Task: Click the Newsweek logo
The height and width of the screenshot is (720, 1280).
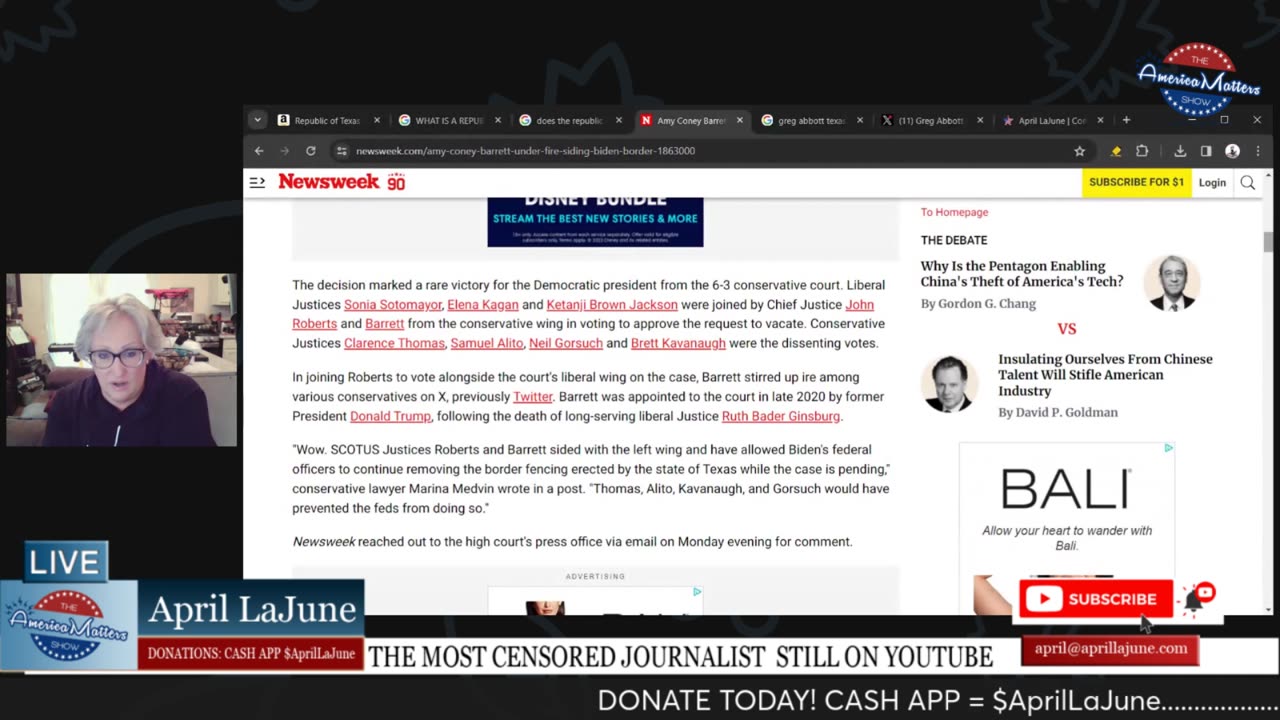Action: tap(341, 182)
